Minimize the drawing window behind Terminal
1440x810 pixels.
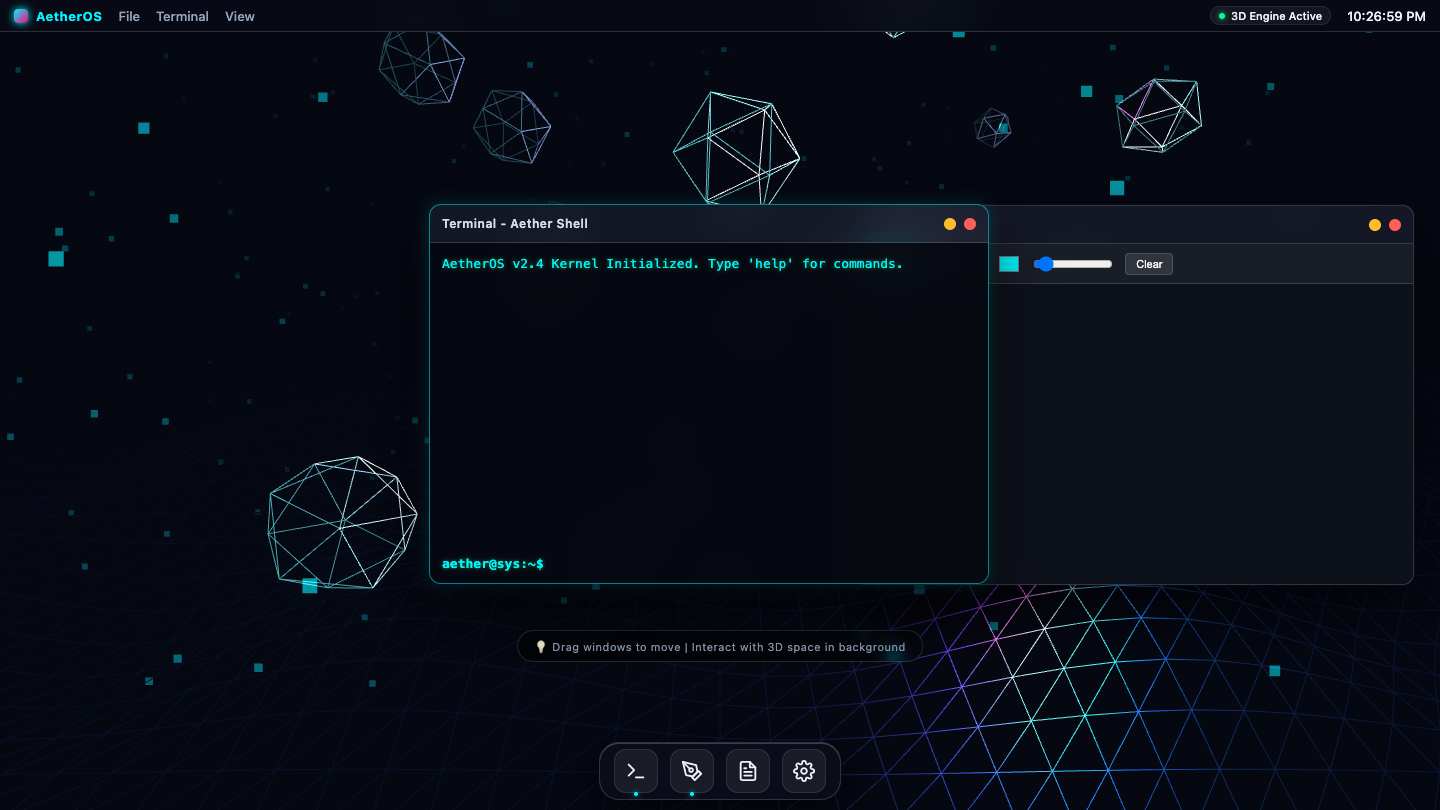(1375, 225)
